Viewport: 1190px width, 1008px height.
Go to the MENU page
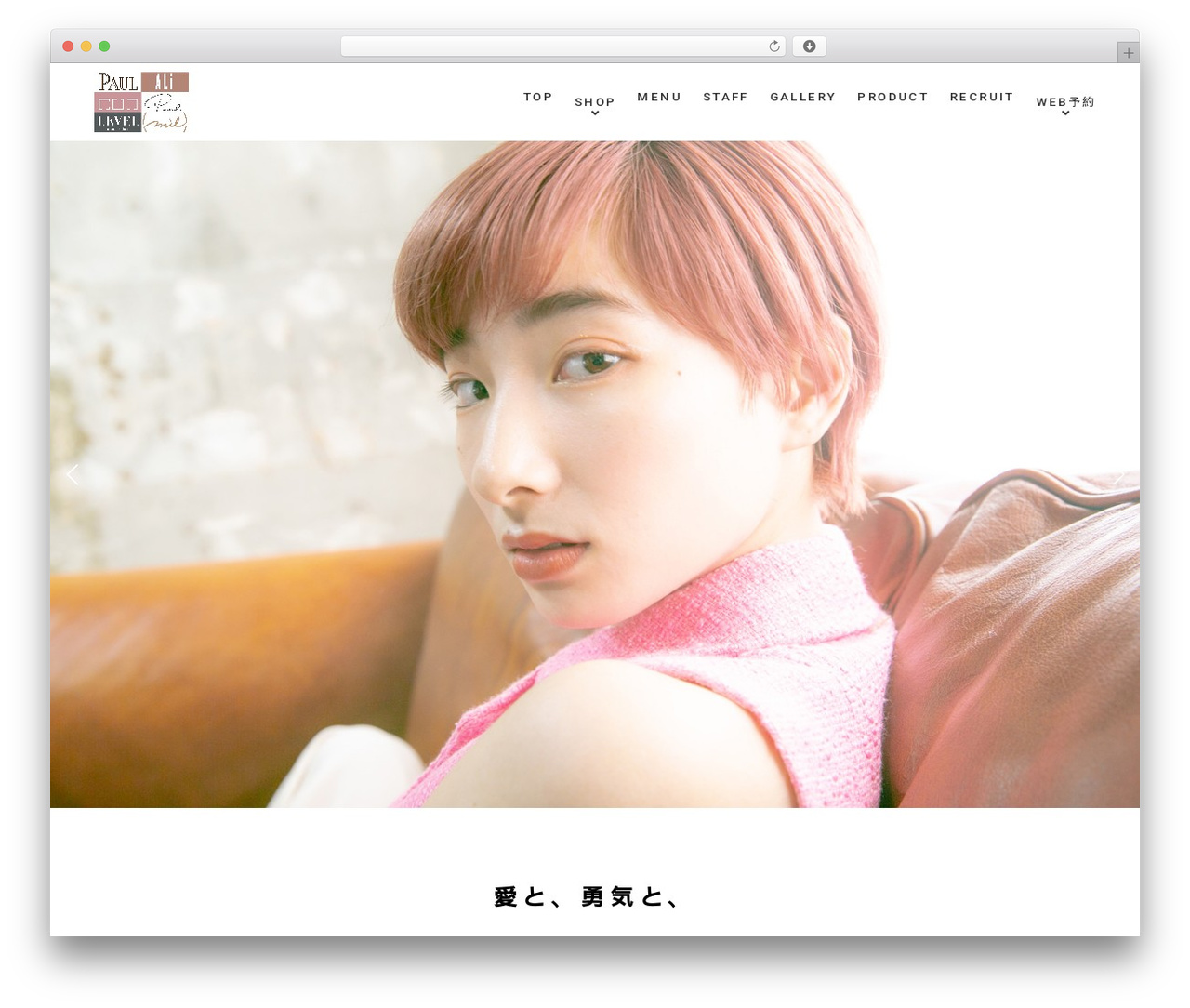[x=659, y=97]
